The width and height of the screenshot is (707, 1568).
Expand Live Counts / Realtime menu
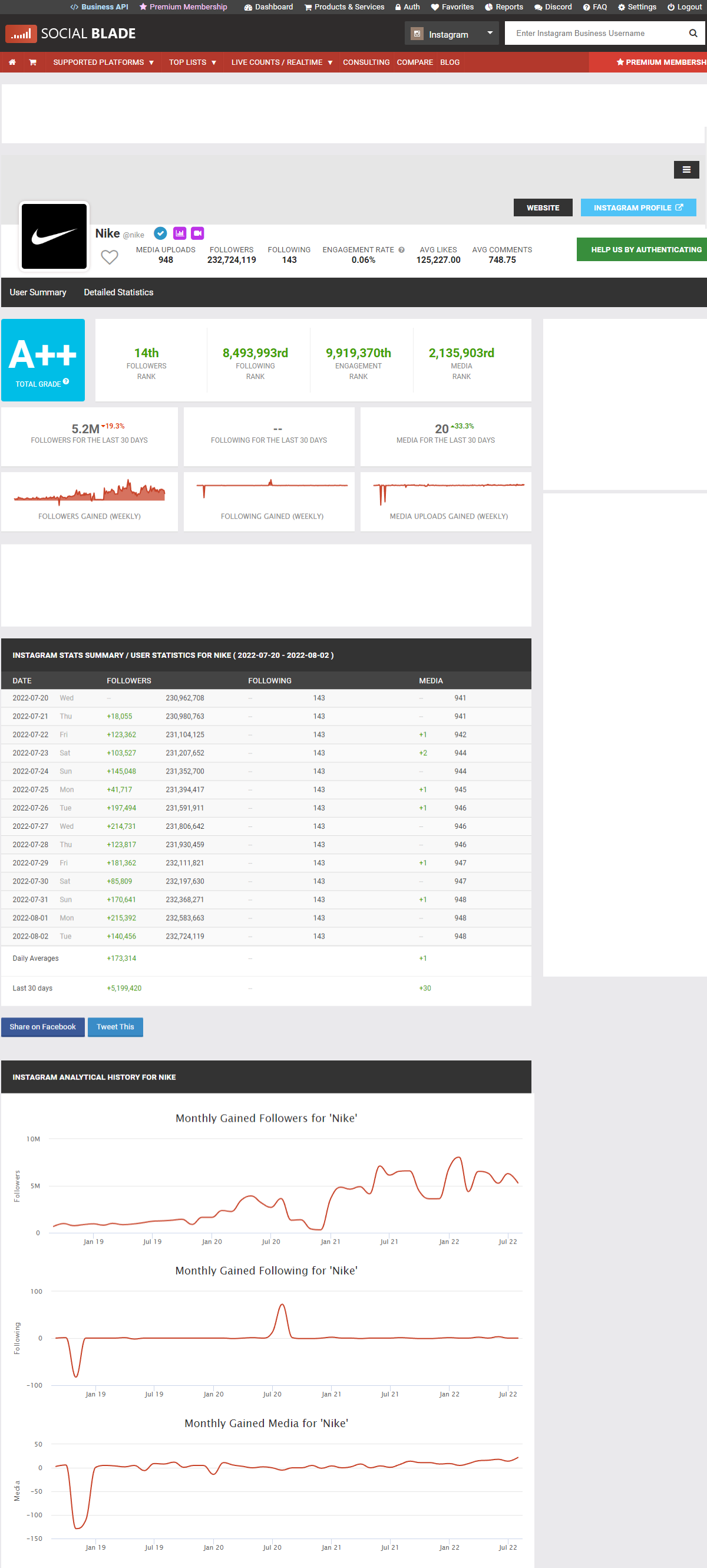coord(282,62)
